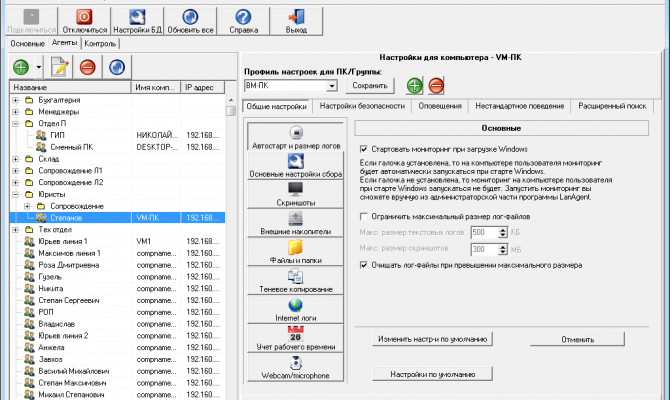Edit selected agent with pencil icon
Image resolution: width=670 pixels, height=400 pixels.
59,67
